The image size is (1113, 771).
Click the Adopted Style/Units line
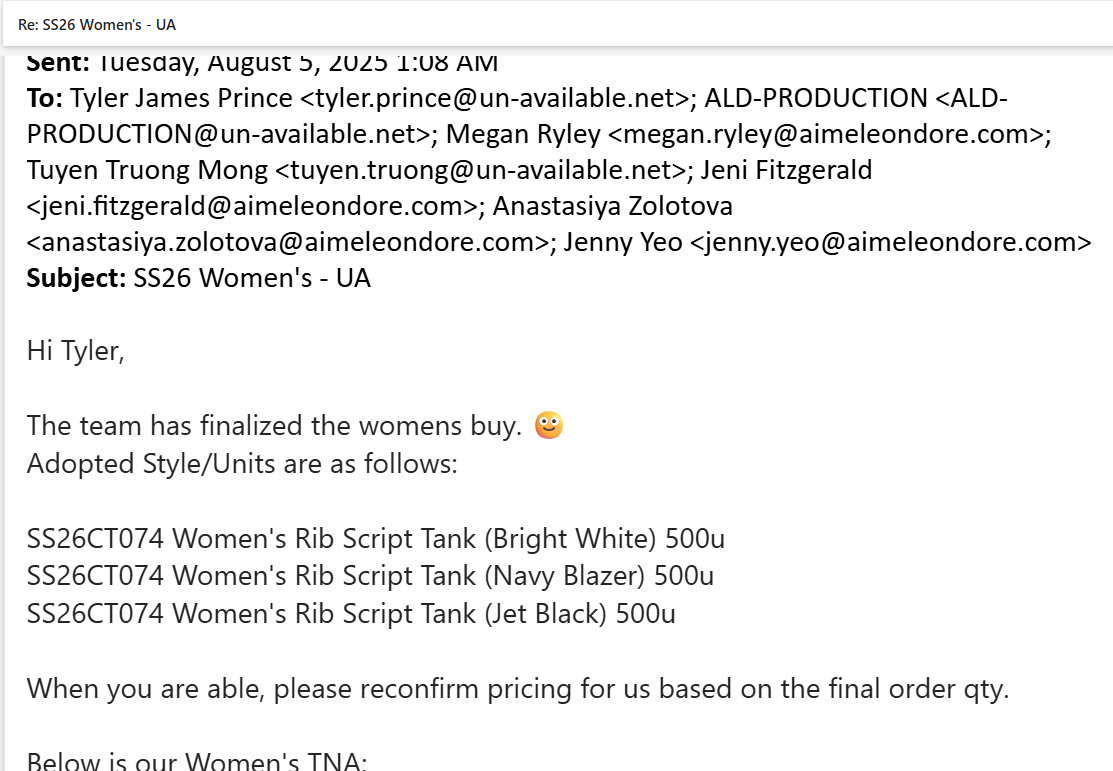[x=242, y=464]
